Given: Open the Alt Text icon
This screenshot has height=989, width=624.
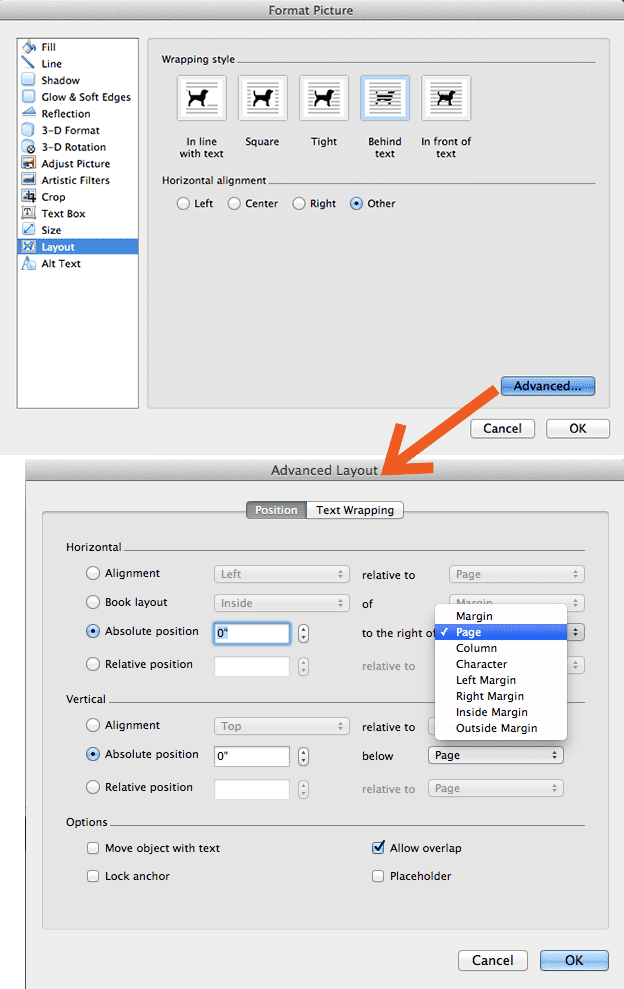Looking at the screenshot, I should click(x=28, y=263).
